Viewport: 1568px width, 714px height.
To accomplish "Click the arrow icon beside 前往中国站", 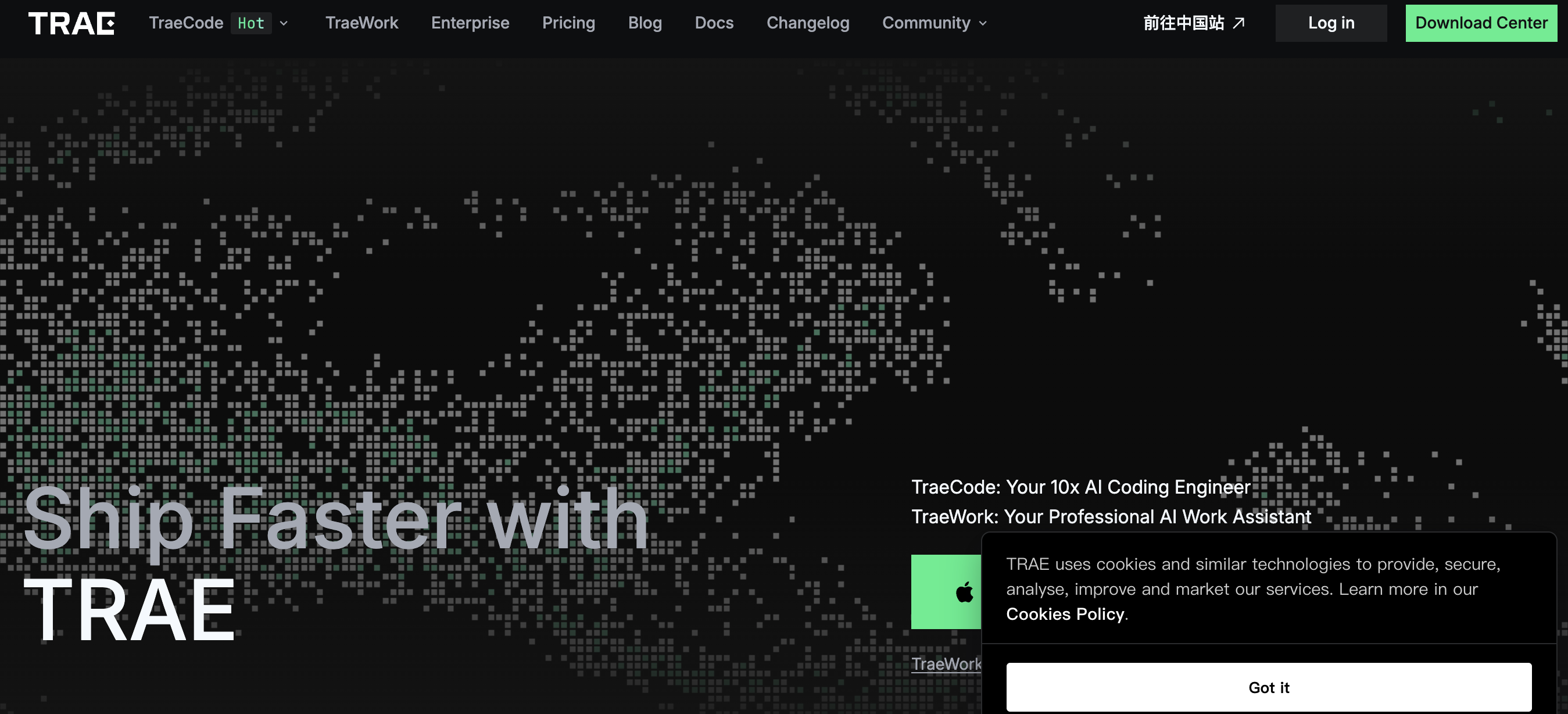I will pyautogui.click(x=1238, y=23).
